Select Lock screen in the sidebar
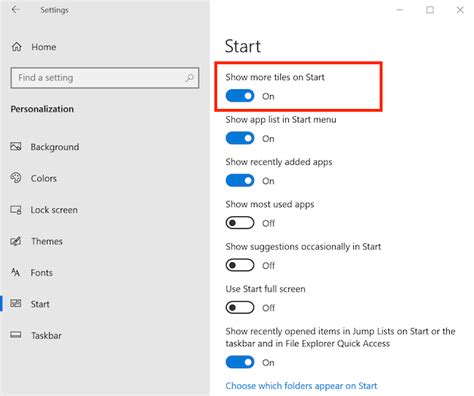 54,210
